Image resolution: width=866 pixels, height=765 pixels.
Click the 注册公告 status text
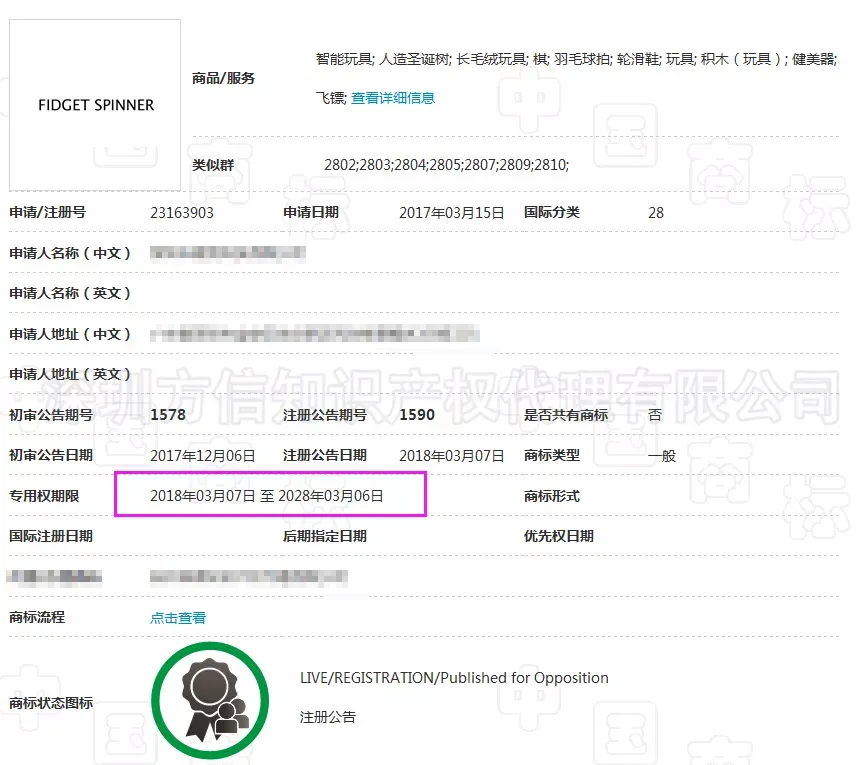(327, 717)
